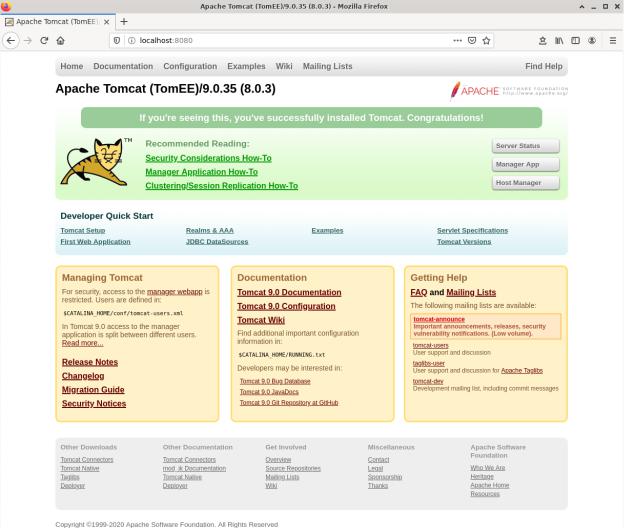
Task: Open tomcat-dev mailing list link
Action: pyautogui.click(x=428, y=381)
